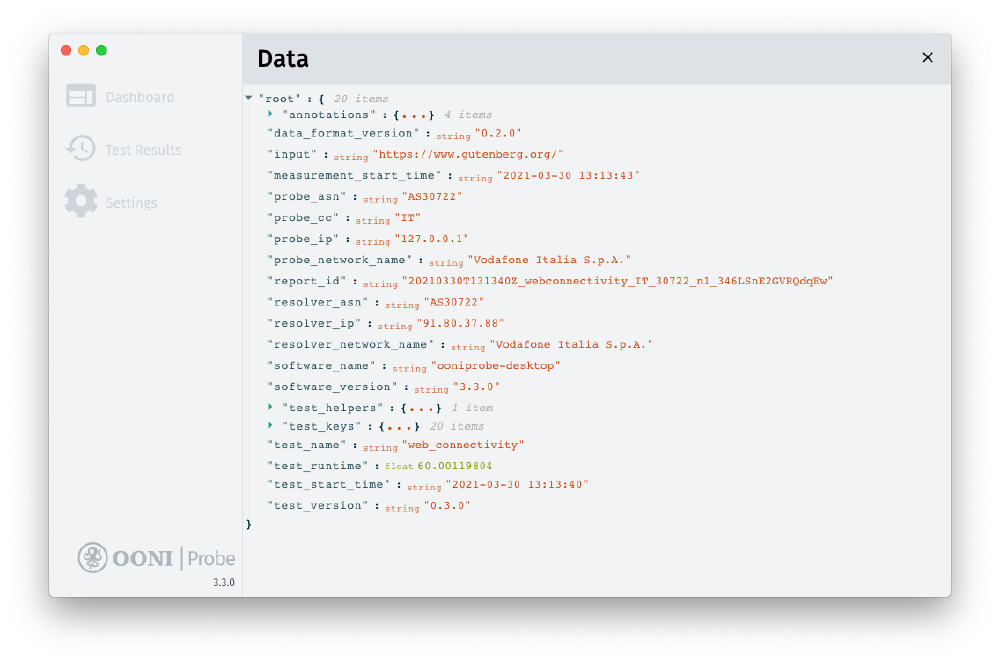The image size is (1000, 662).
Task: Click the Settings gear icon
Action: pyautogui.click(x=81, y=201)
